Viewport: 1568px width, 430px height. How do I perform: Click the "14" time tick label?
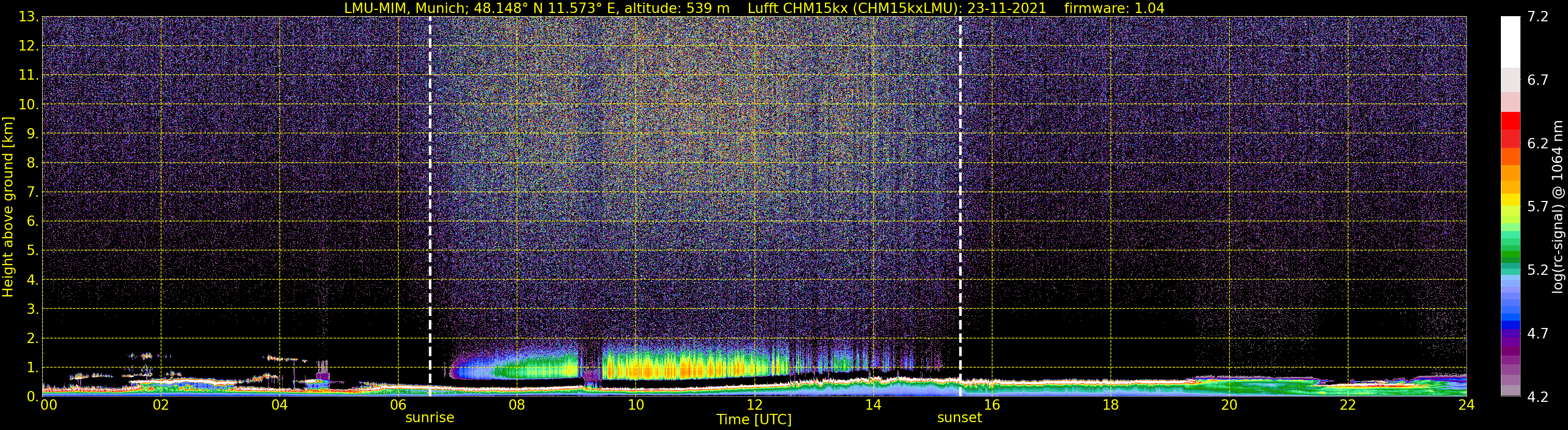point(872,405)
